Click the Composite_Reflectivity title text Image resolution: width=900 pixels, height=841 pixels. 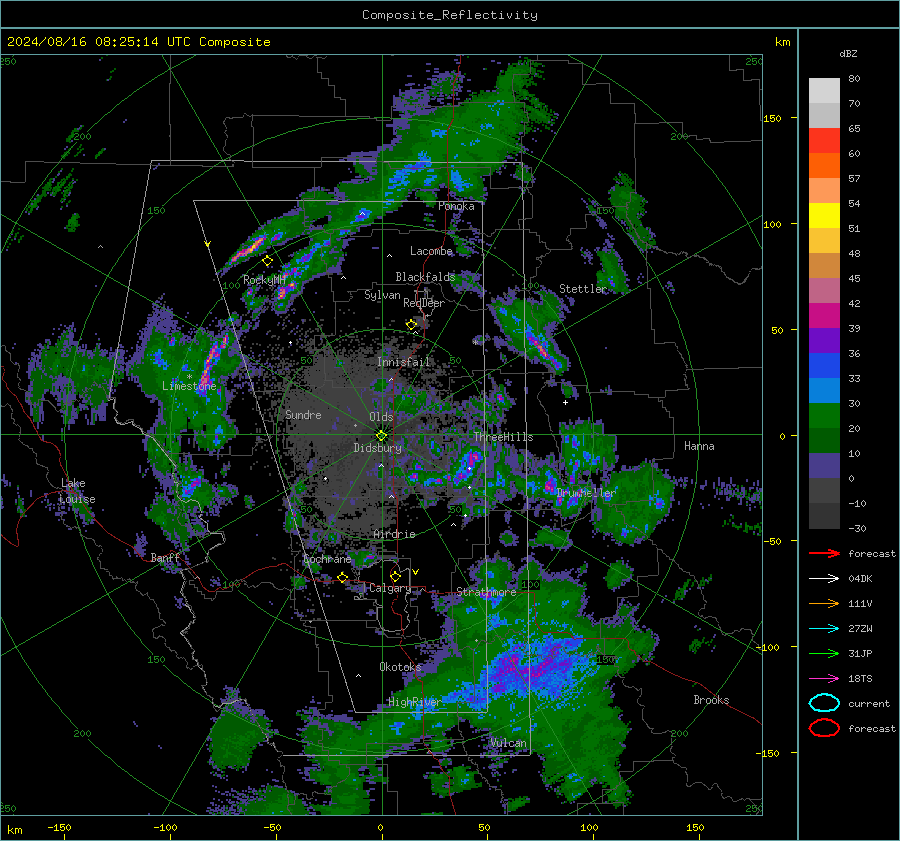(x=450, y=15)
